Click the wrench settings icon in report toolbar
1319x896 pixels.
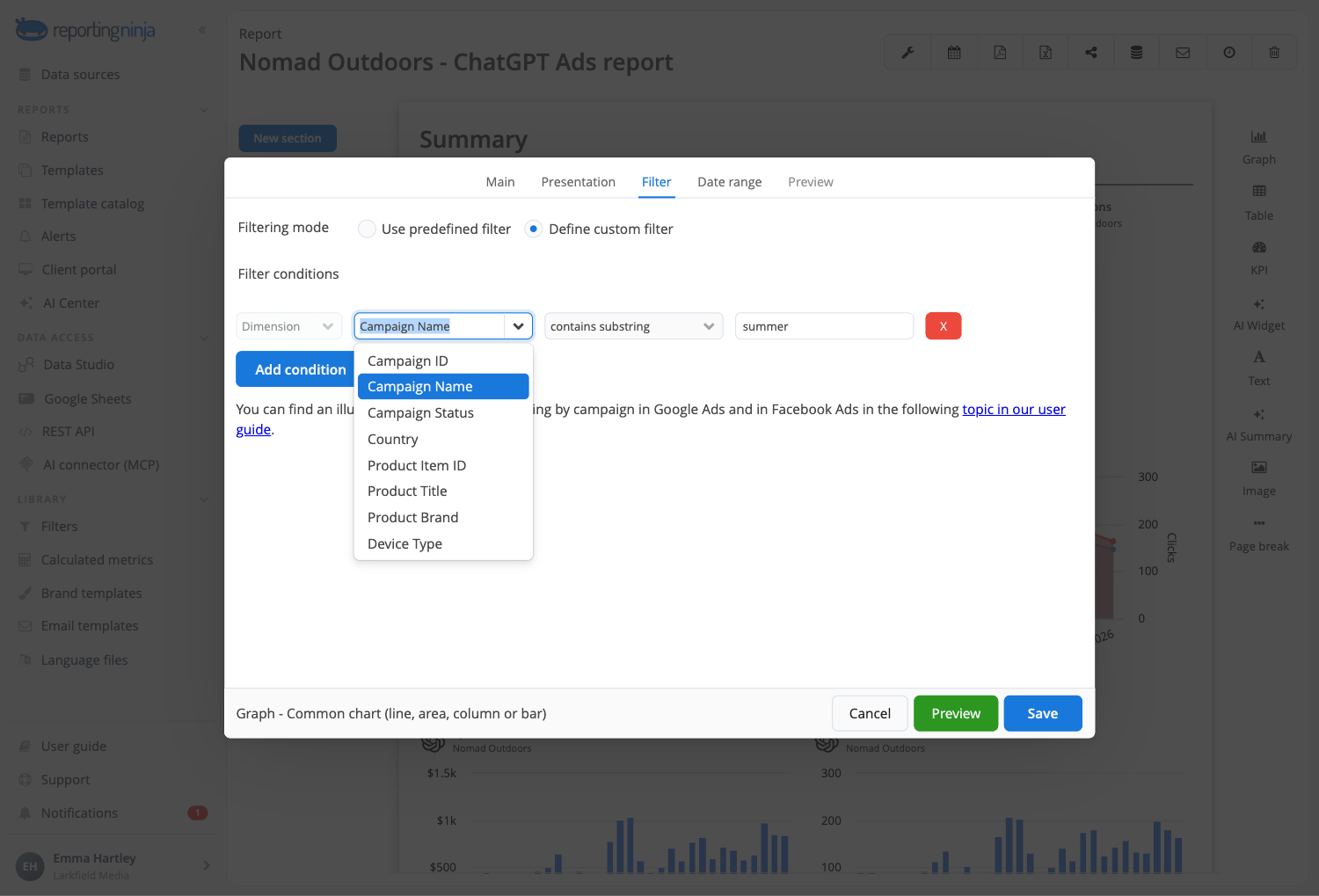(x=907, y=53)
